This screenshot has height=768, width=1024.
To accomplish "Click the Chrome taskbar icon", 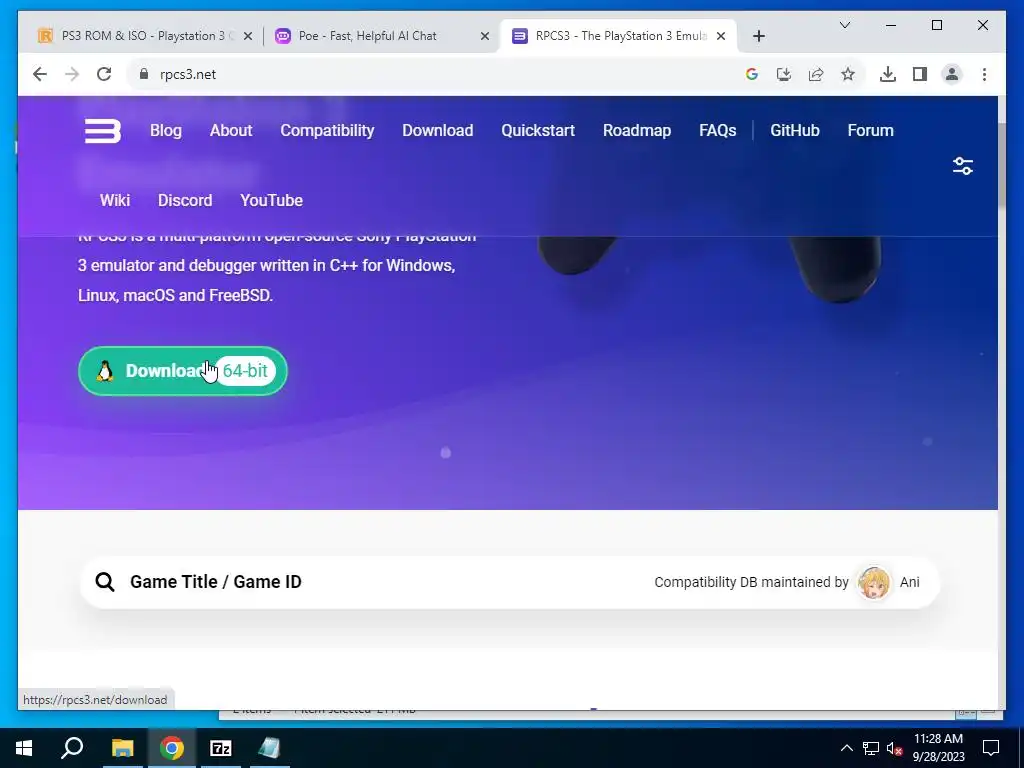I will tap(172, 748).
